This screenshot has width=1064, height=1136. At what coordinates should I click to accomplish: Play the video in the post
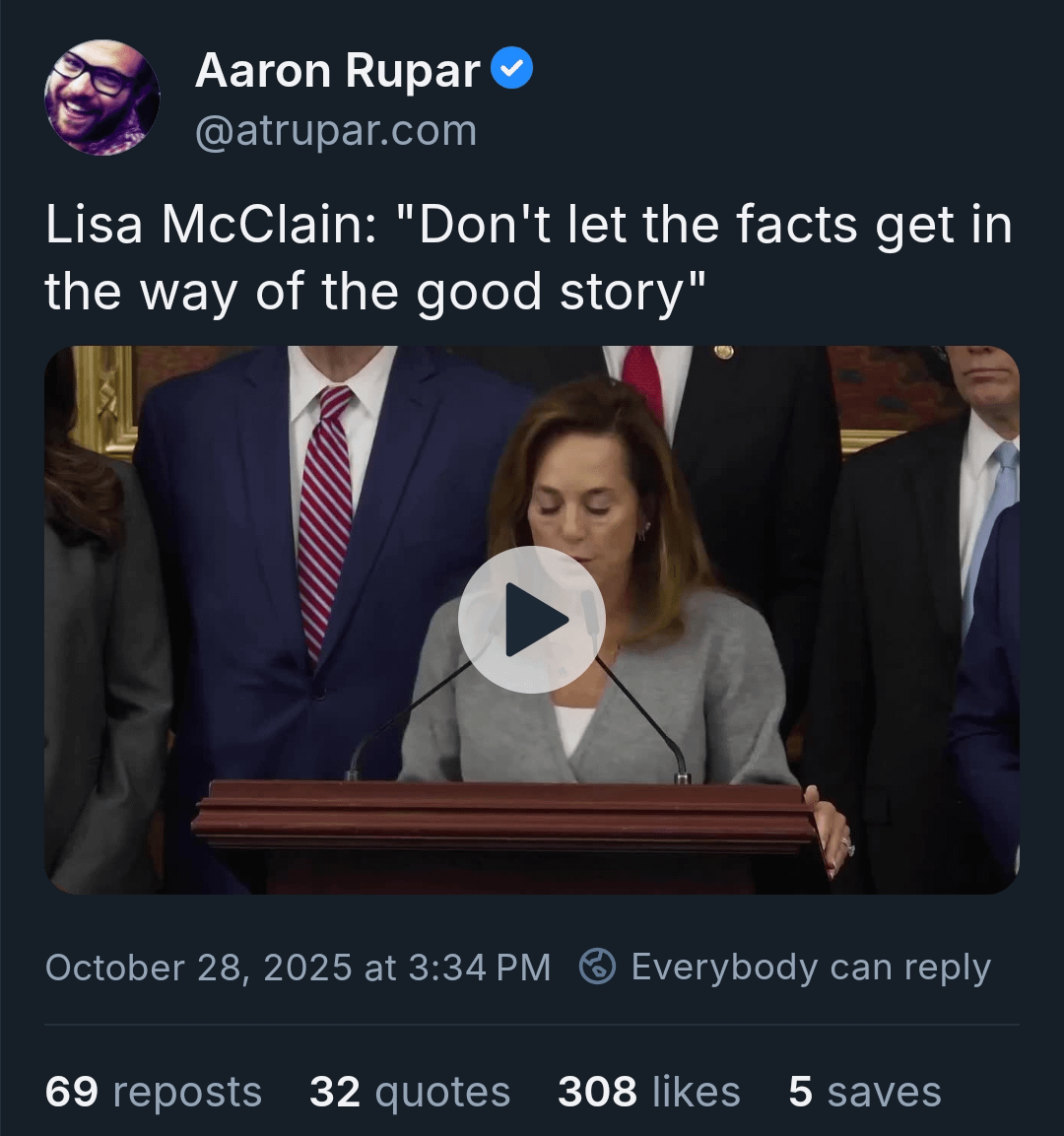coord(531,620)
